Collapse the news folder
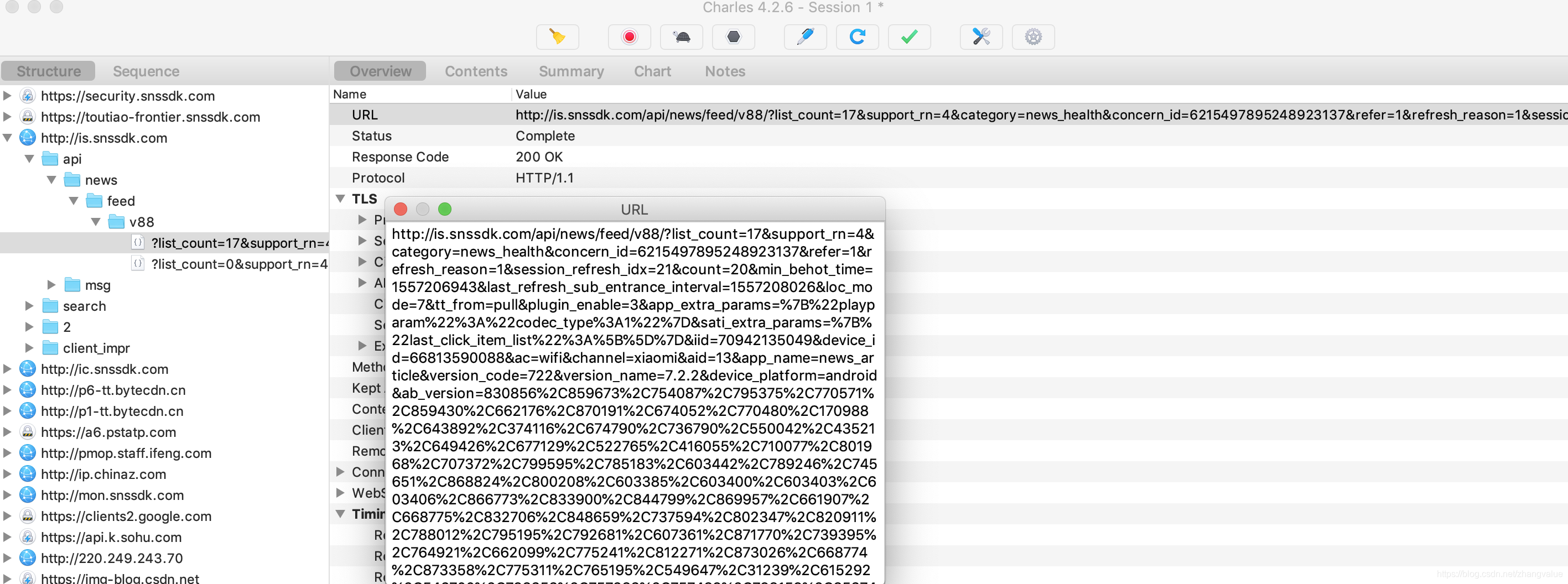Viewport: 1568px width, 584px height. click(x=52, y=179)
